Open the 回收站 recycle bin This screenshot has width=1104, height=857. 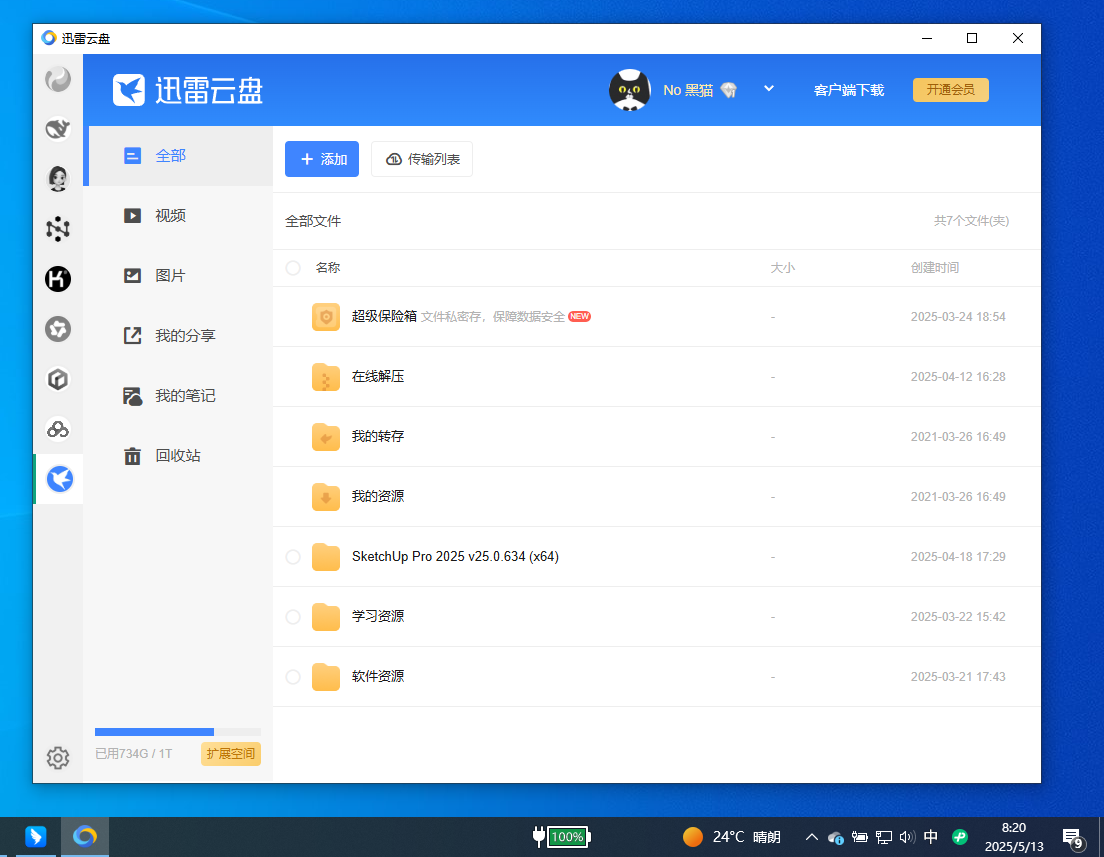(x=180, y=456)
